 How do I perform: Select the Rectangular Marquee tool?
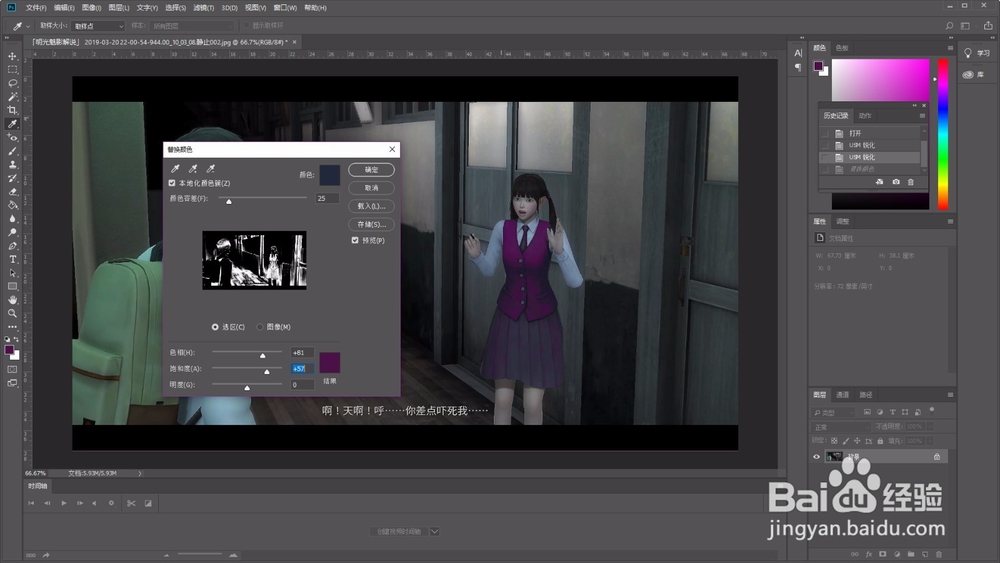12,69
